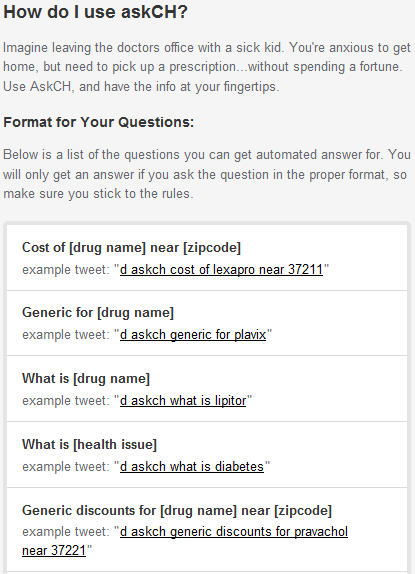Click the 'Cost of [drug name] near [zipcode]' title
This screenshot has height=574, width=415.
click(131, 247)
